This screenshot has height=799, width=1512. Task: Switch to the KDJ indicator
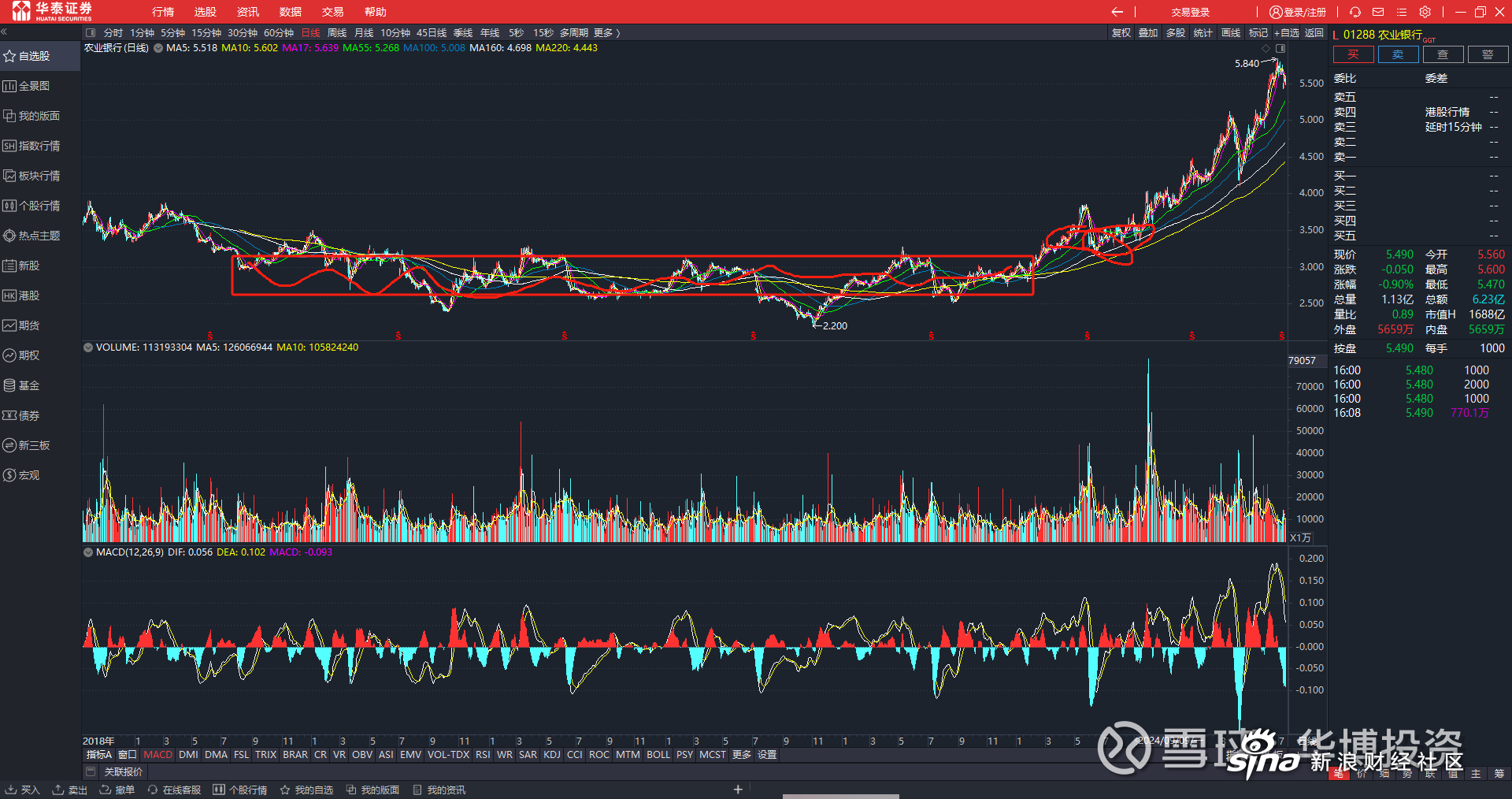[x=552, y=755]
